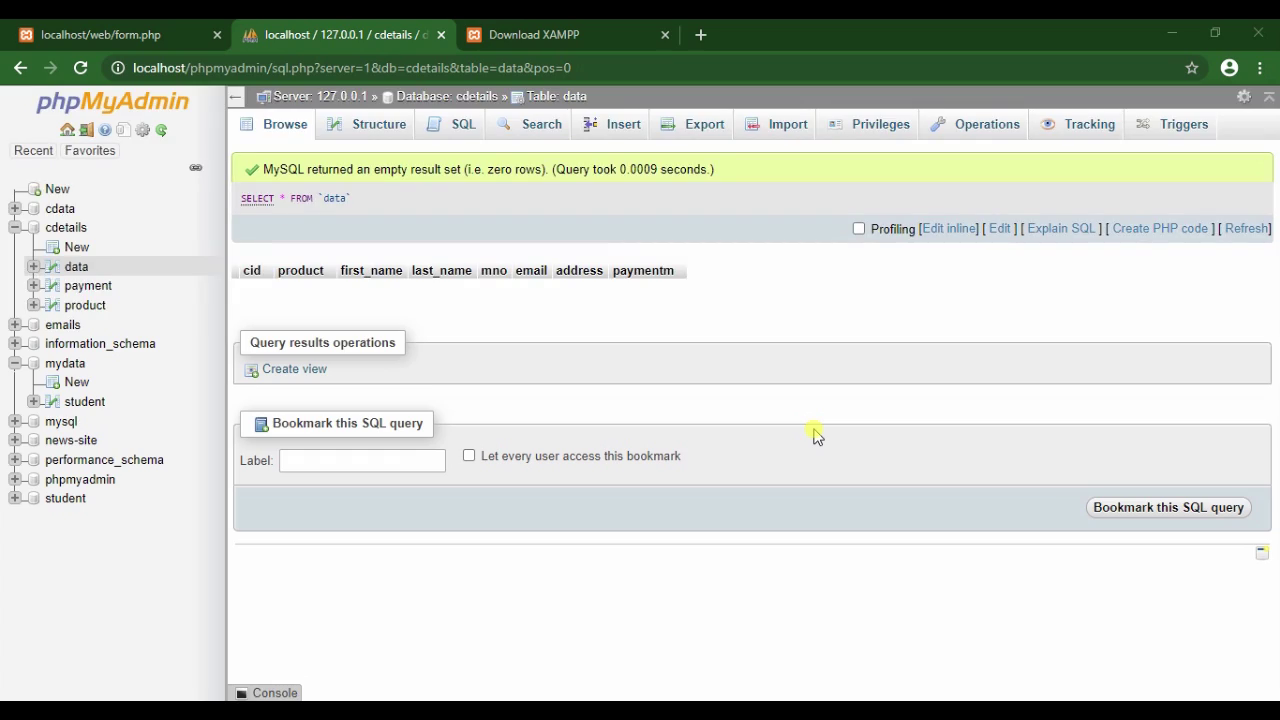Screen dimensions: 1280x720
Task: Click the log out icon in sidebar
Action: pyautogui.click(x=86, y=130)
